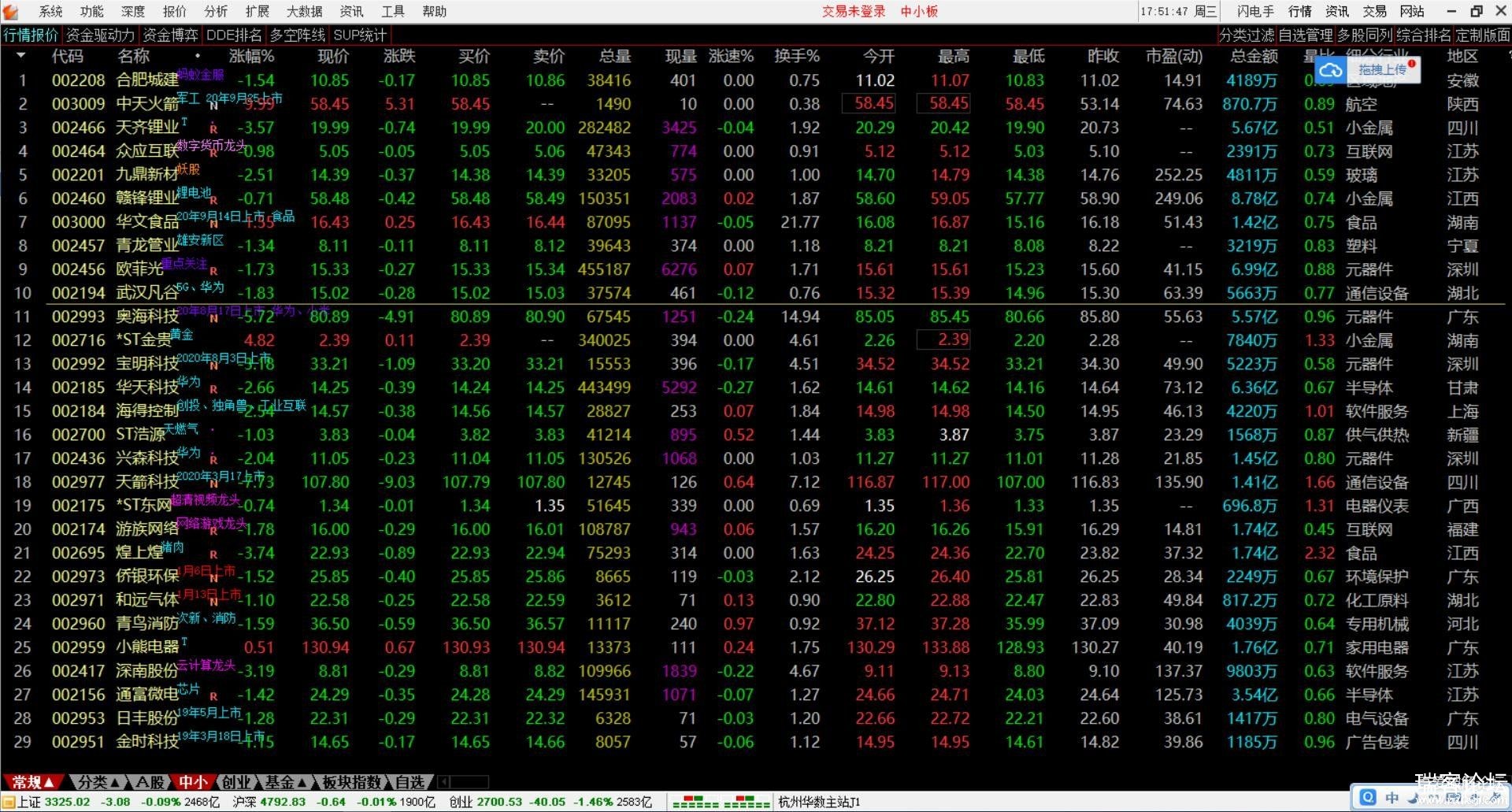
Task: Select the 行情报价 tab
Action: pos(31,35)
